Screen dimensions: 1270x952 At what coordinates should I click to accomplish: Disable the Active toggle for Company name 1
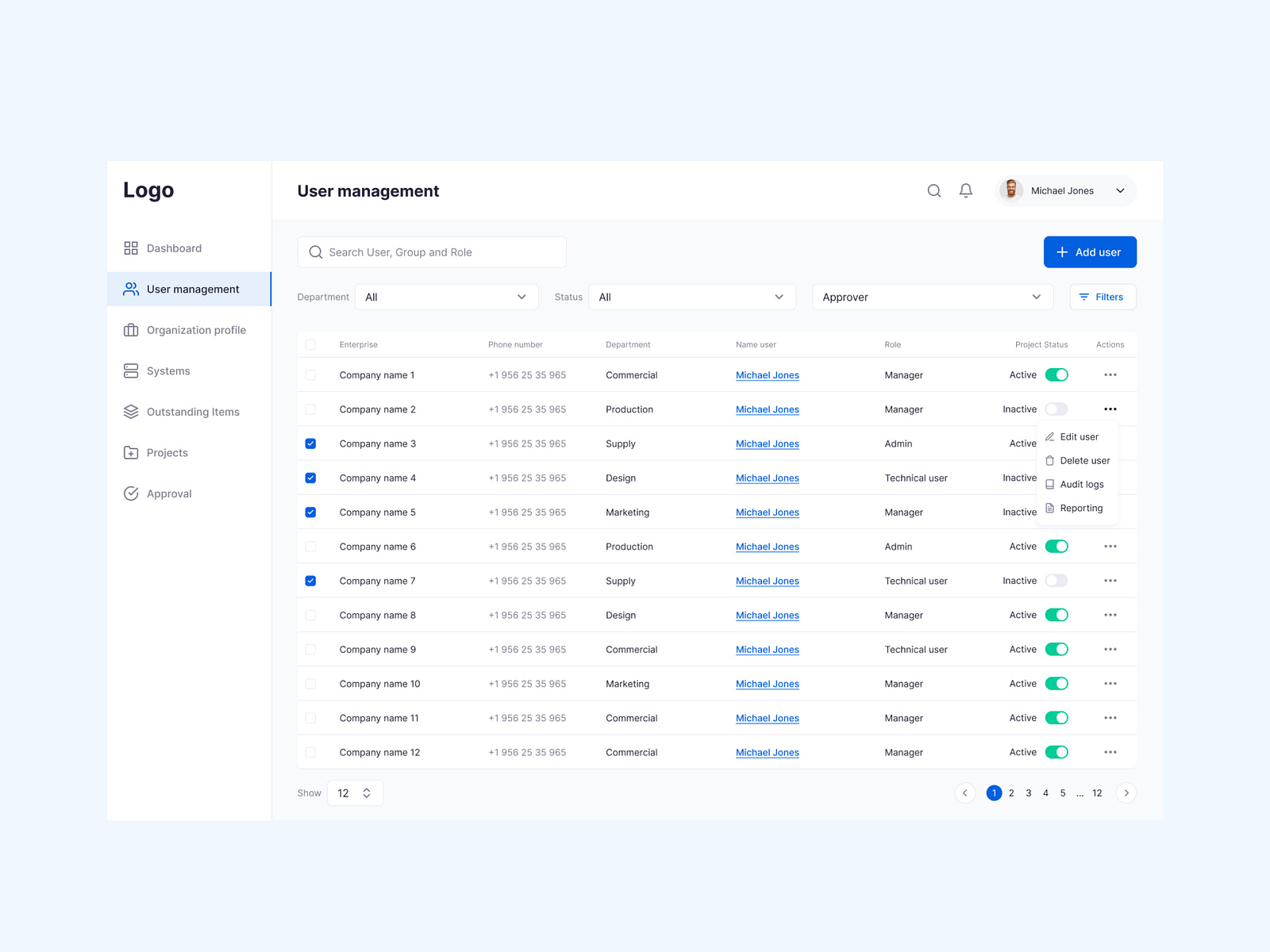click(1056, 374)
